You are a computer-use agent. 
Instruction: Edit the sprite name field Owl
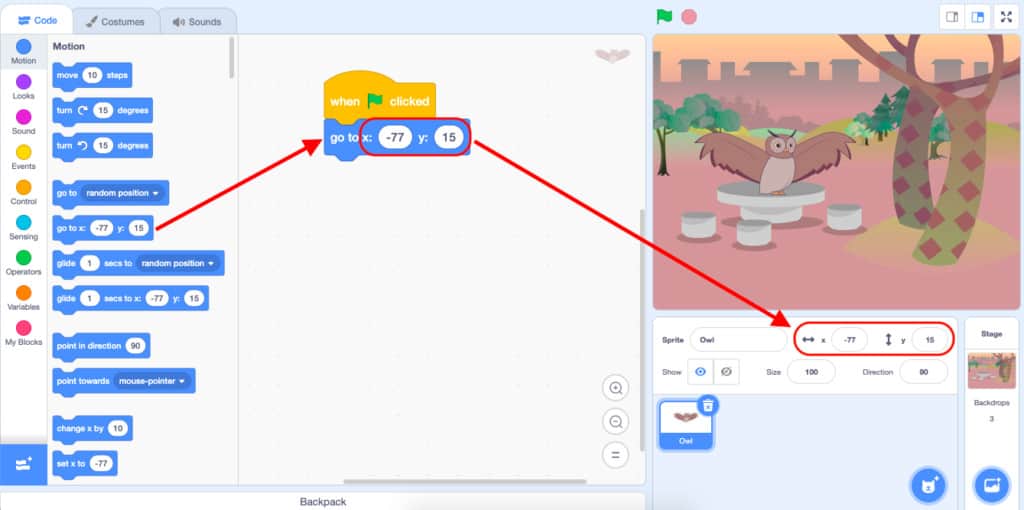tap(738, 340)
